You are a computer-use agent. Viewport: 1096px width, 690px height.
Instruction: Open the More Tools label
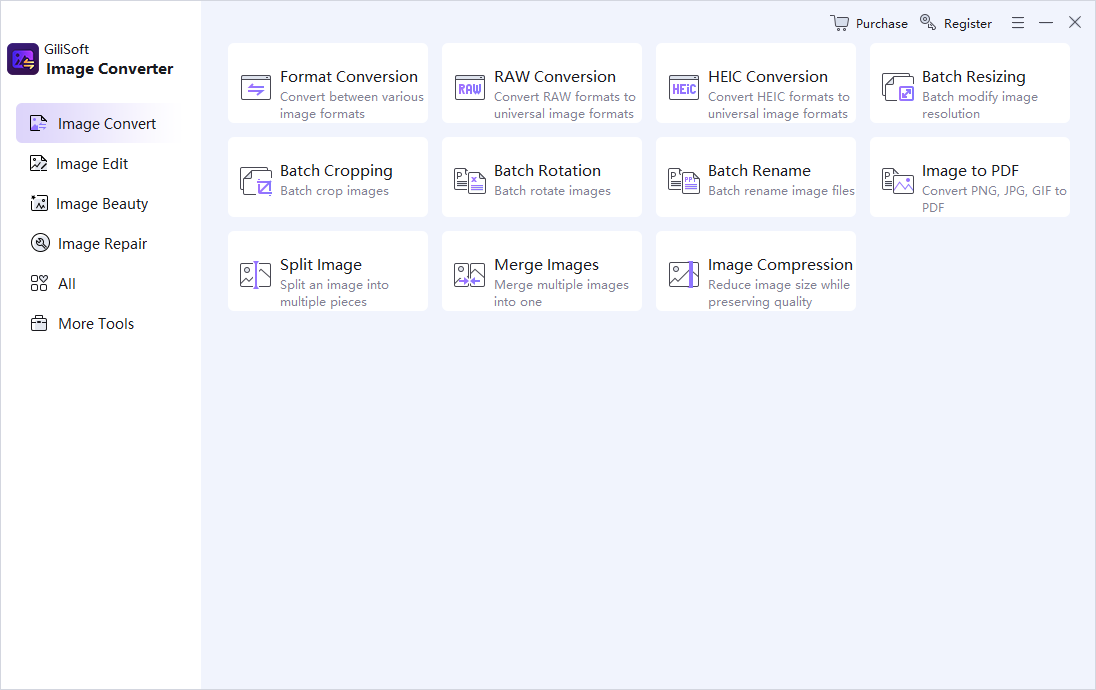click(x=96, y=324)
